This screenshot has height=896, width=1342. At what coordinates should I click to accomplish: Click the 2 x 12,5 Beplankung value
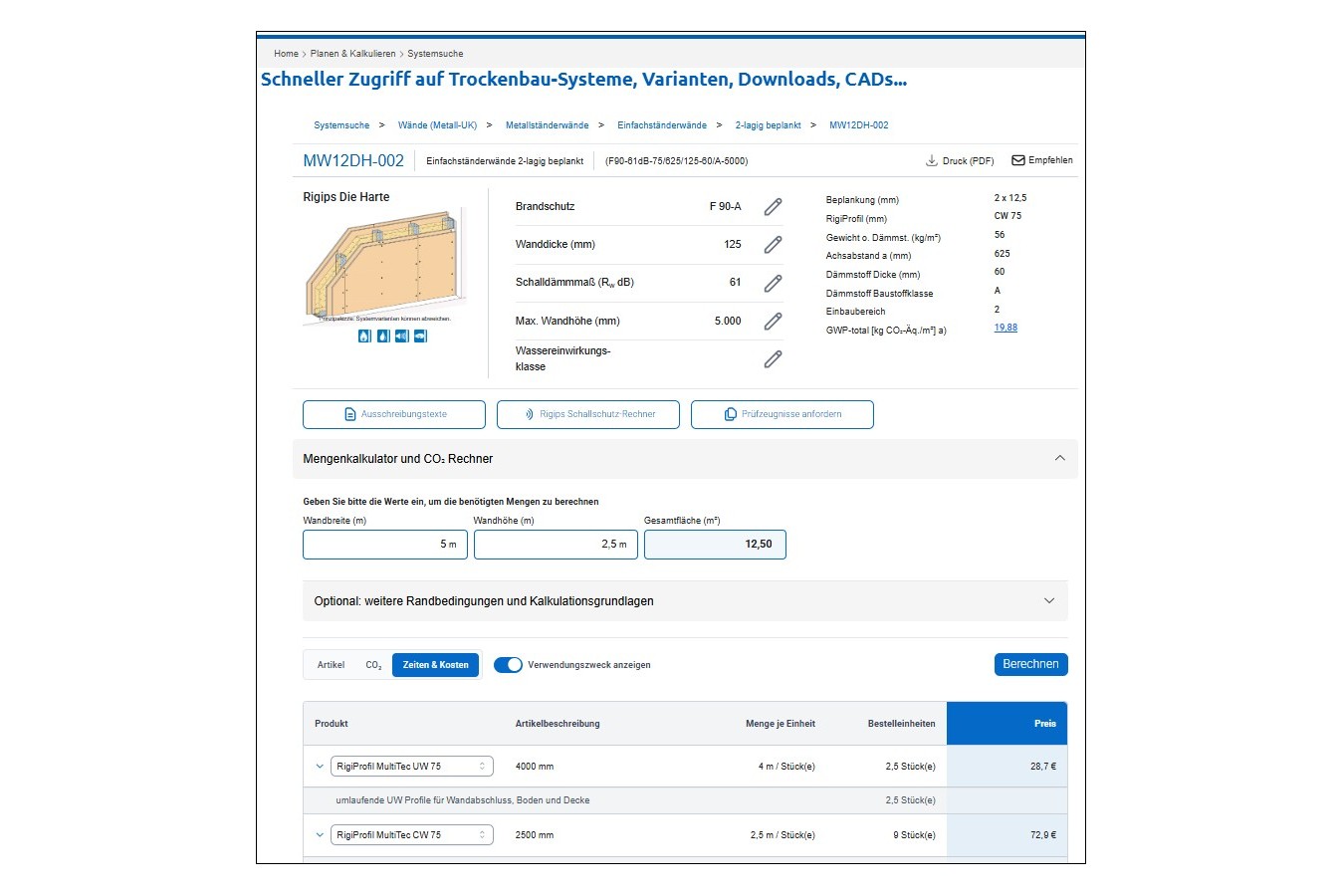click(1010, 198)
